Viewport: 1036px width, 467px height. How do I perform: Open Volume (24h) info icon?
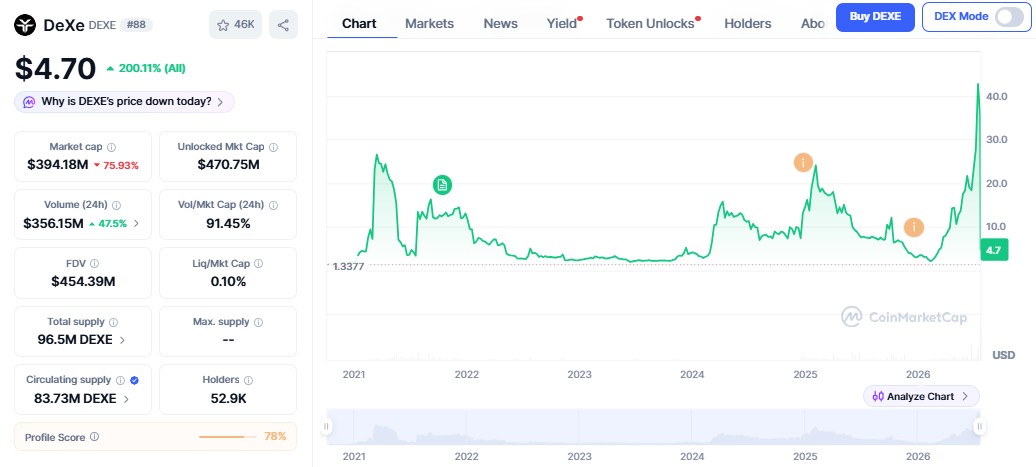pyautogui.click(x=116, y=205)
